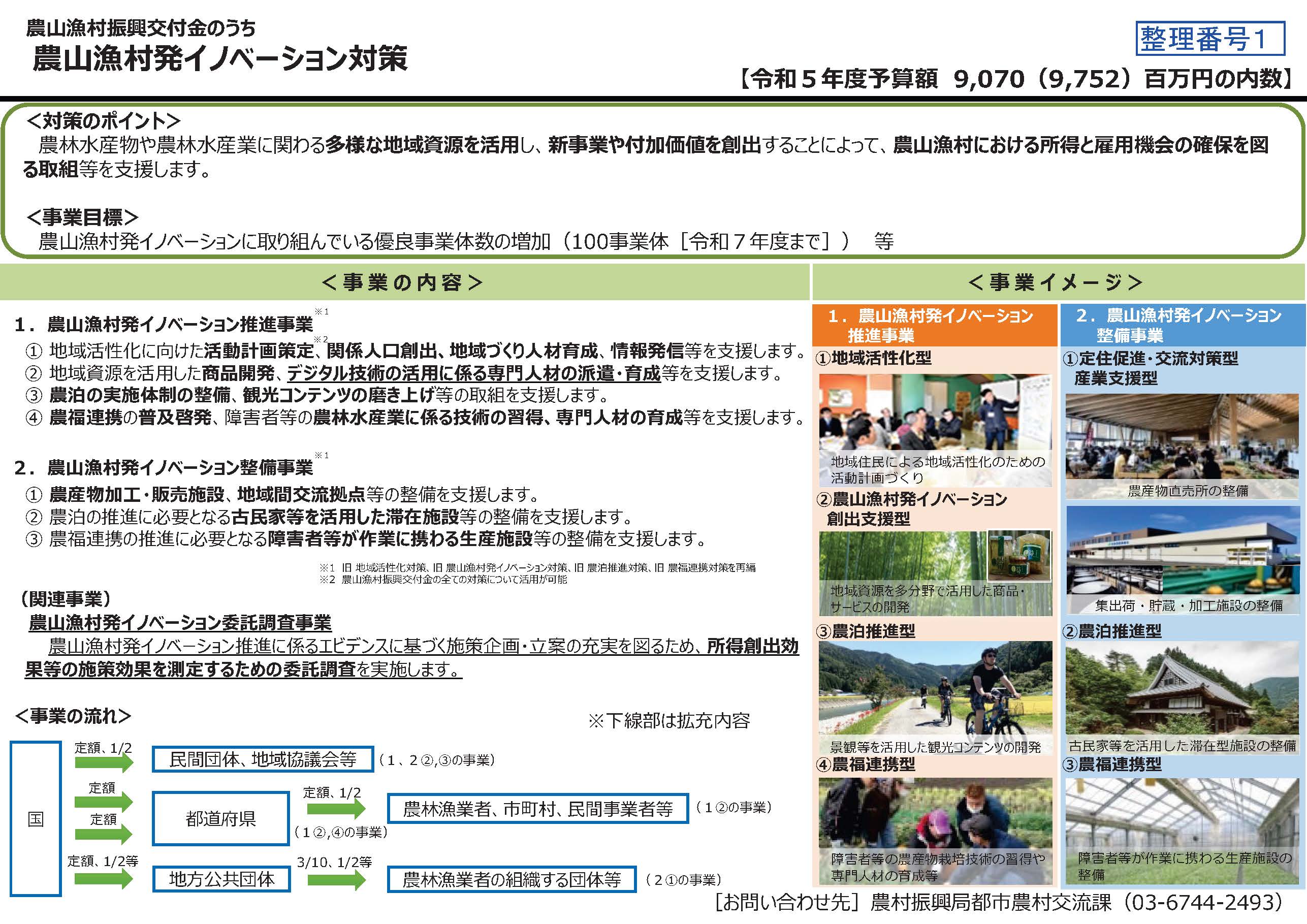Click the bamboo forest photo
The width and height of the screenshot is (1307, 924).
[x=935, y=574]
